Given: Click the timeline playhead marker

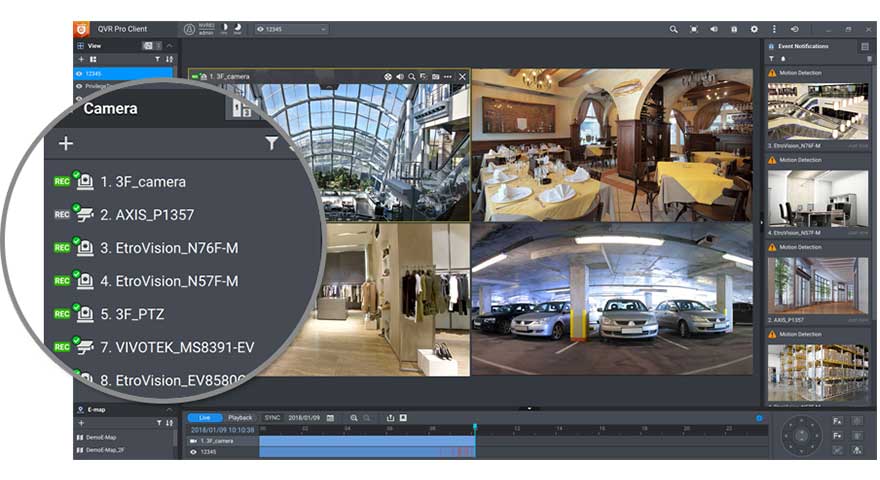Looking at the screenshot, I should pos(475,428).
